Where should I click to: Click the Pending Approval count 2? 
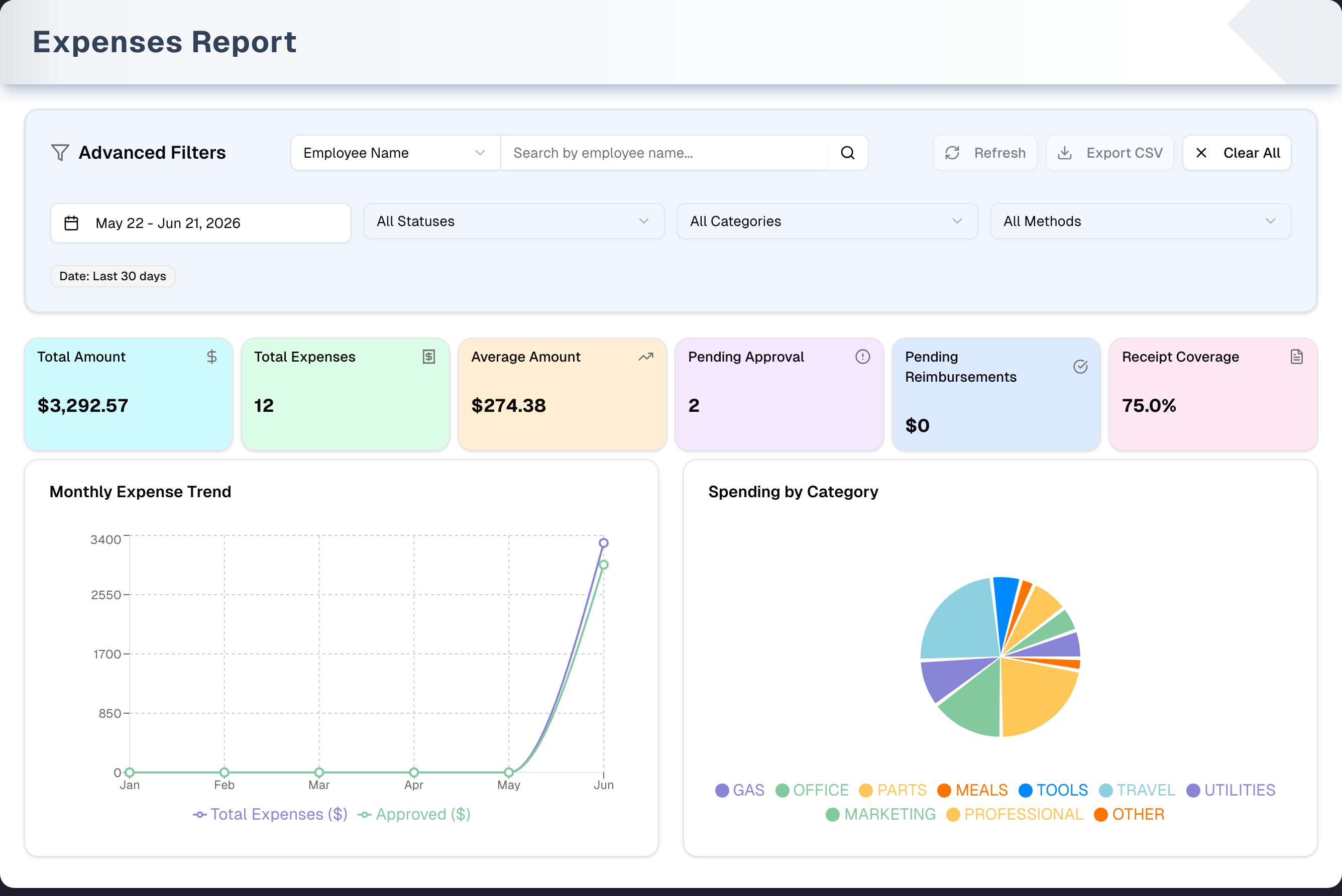[x=694, y=406]
